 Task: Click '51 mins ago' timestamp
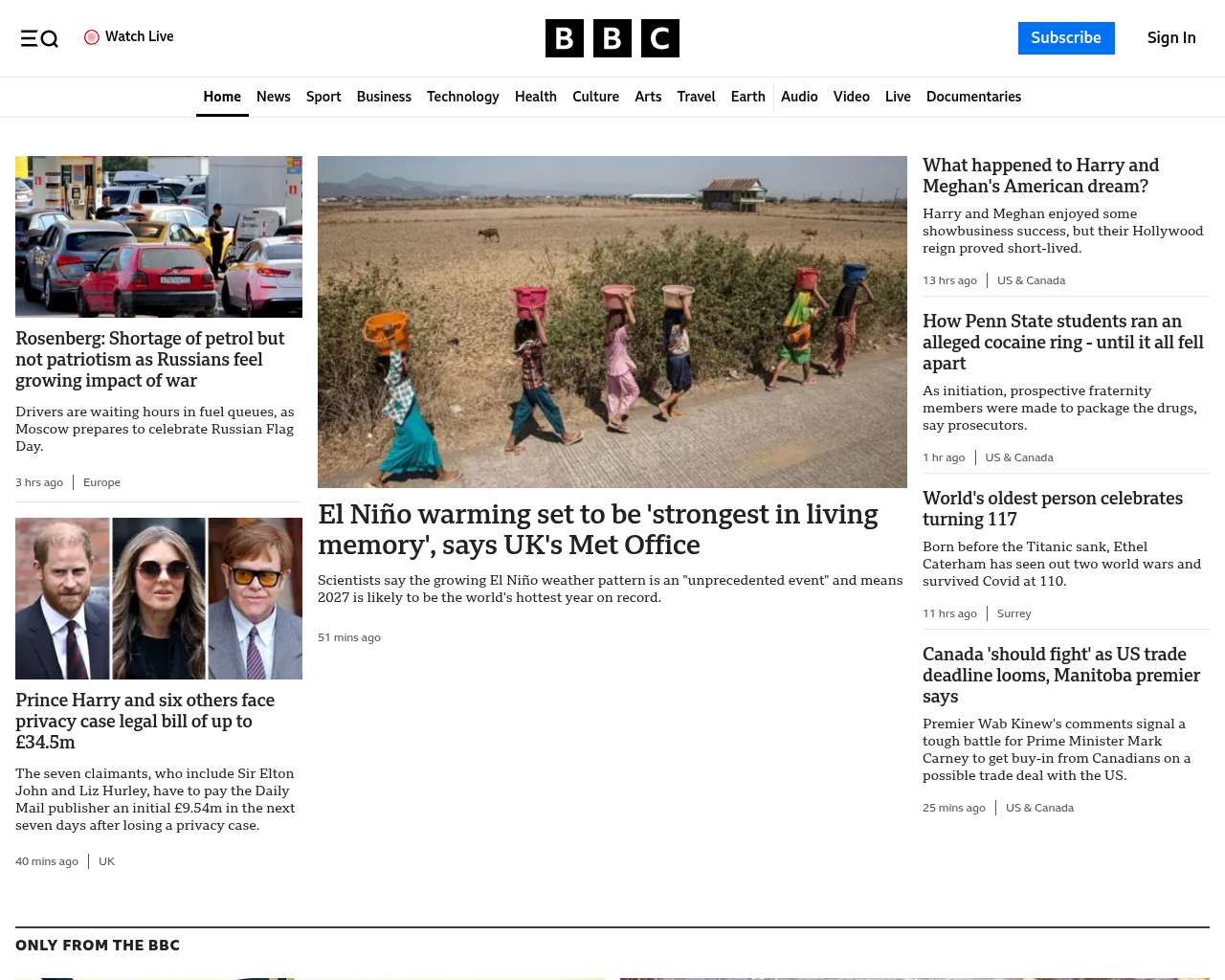tap(349, 637)
